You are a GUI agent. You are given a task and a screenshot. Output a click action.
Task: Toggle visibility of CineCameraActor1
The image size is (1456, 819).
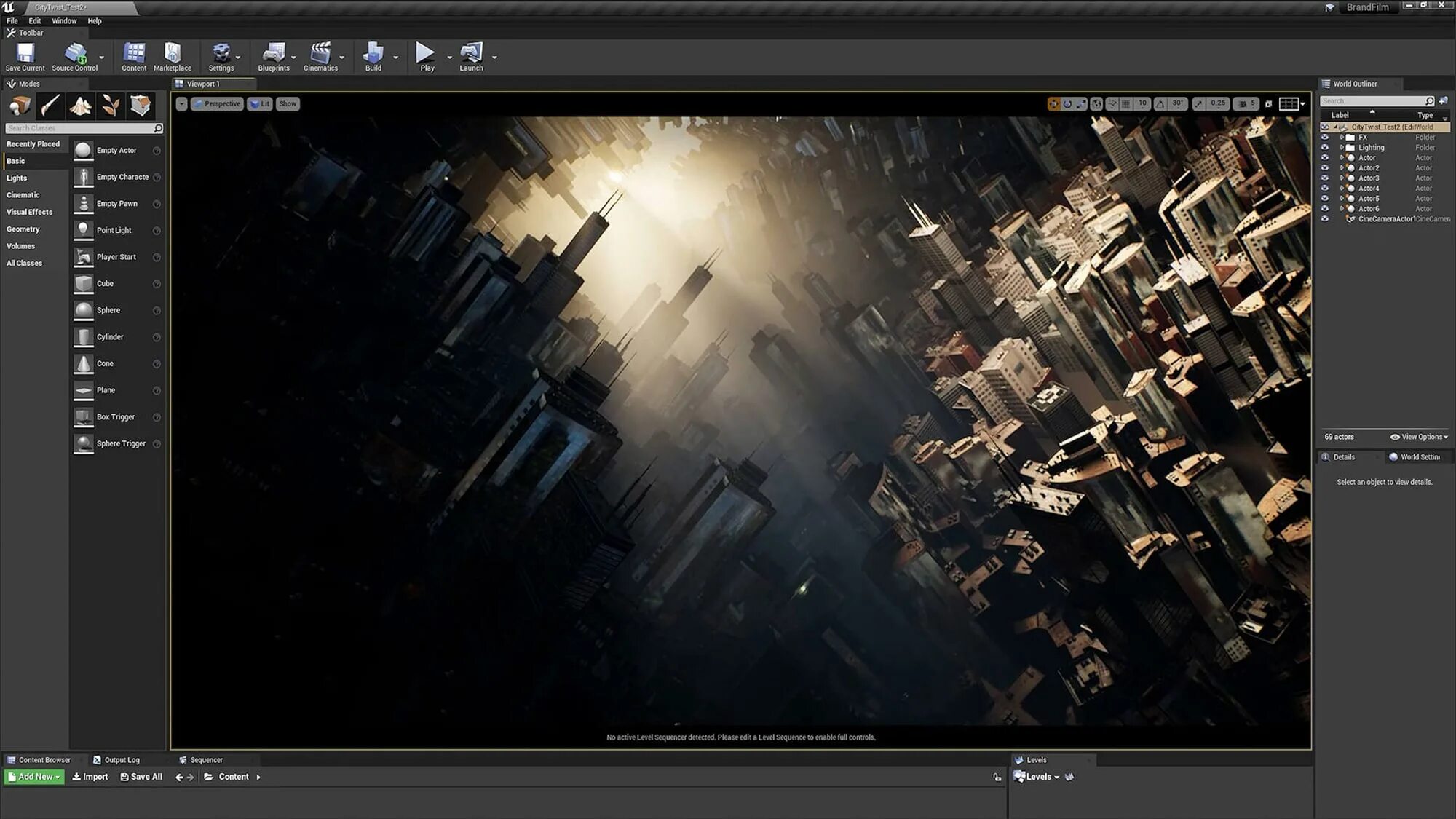pyautogui.click(x=1325, y=218)
